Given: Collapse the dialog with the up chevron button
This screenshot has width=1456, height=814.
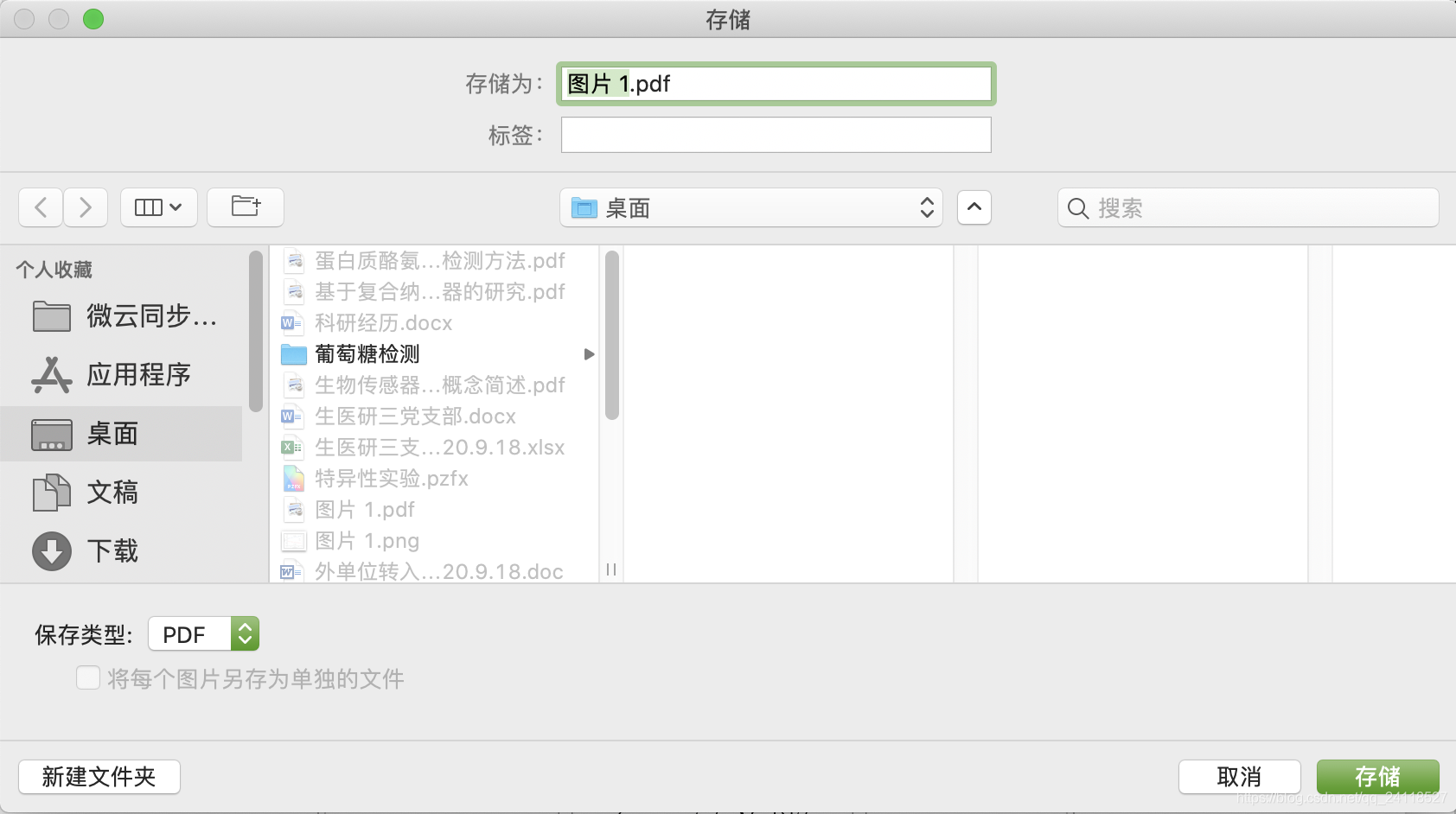Looking at the screenshot, I should (974, 207).
